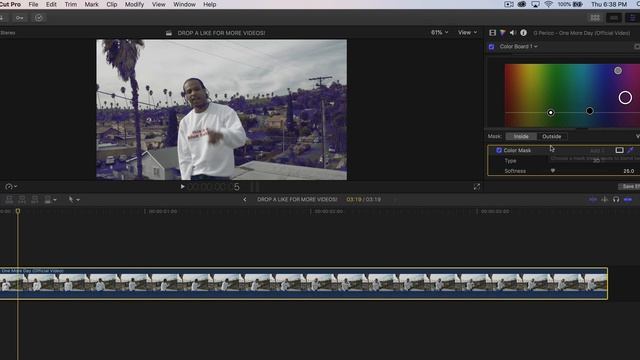The height and width of the screenshot is (360, 640).
Task: Click the menu bar clock Thu 6:38 PM
Action: pyautogui.click(x=609, y=4)
